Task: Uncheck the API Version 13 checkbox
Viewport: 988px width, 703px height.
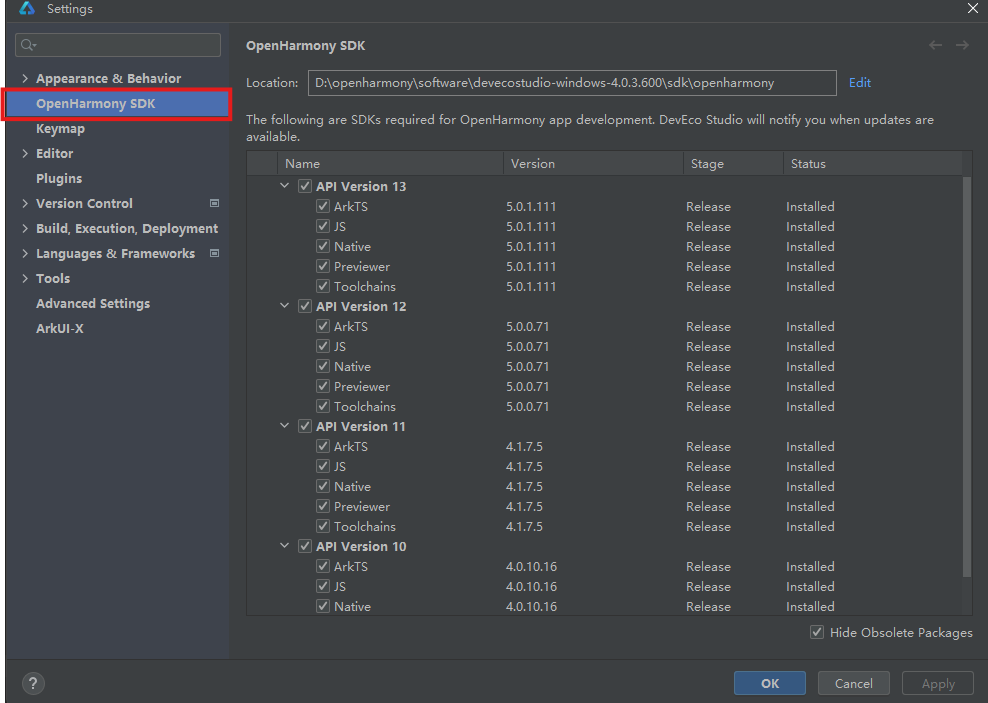Action: click(305, 187)
